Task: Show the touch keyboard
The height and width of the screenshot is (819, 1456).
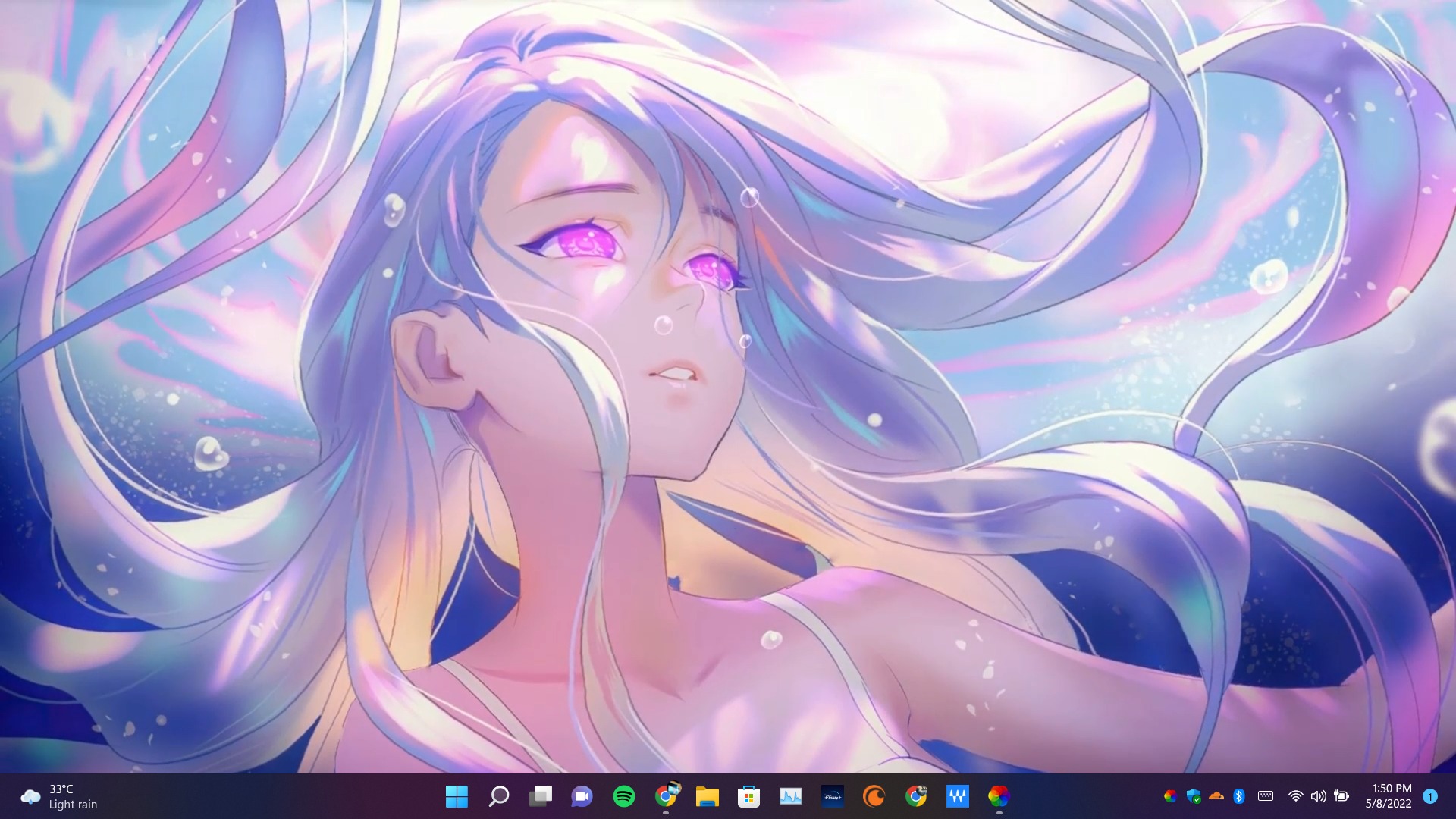Action: [x=1266, y=796]
